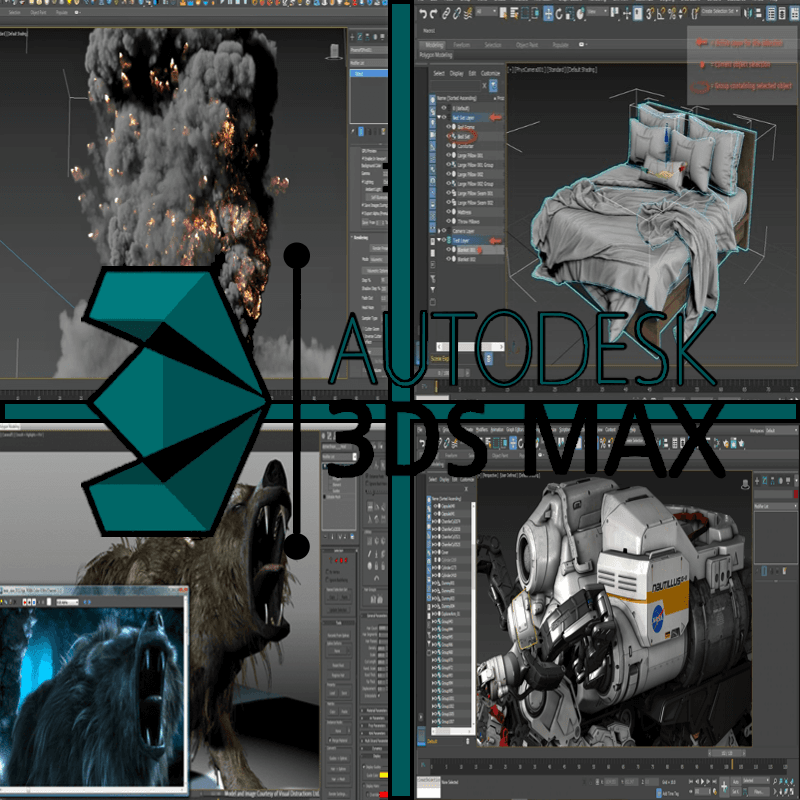Screen dimensions: 800x800
Task: Hide the Mattress object via eye icon
Action: [x=448, y=212]
